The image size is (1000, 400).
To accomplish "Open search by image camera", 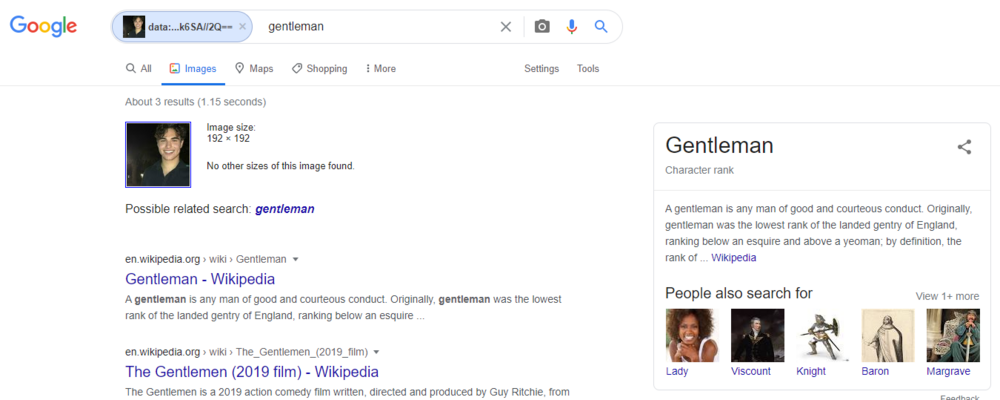I will click(542, 27).
